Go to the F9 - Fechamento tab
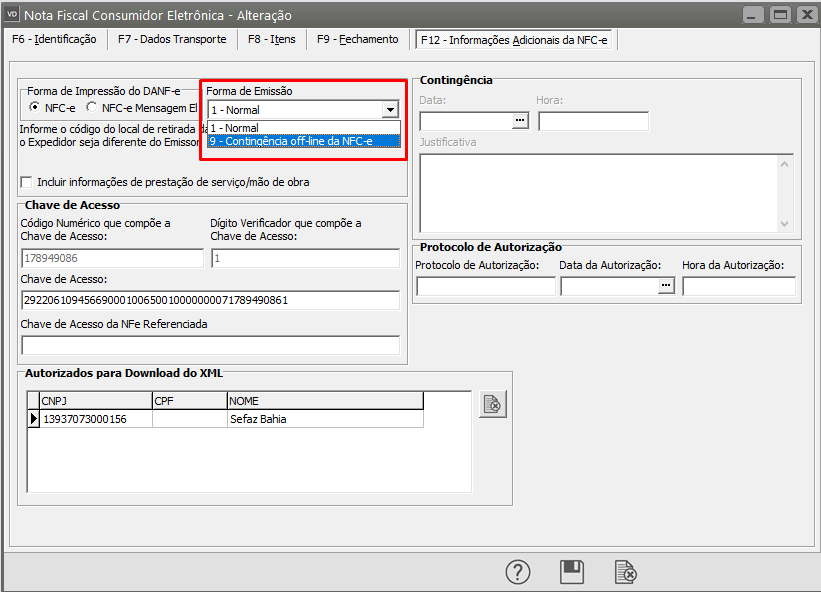 (357, 40)
